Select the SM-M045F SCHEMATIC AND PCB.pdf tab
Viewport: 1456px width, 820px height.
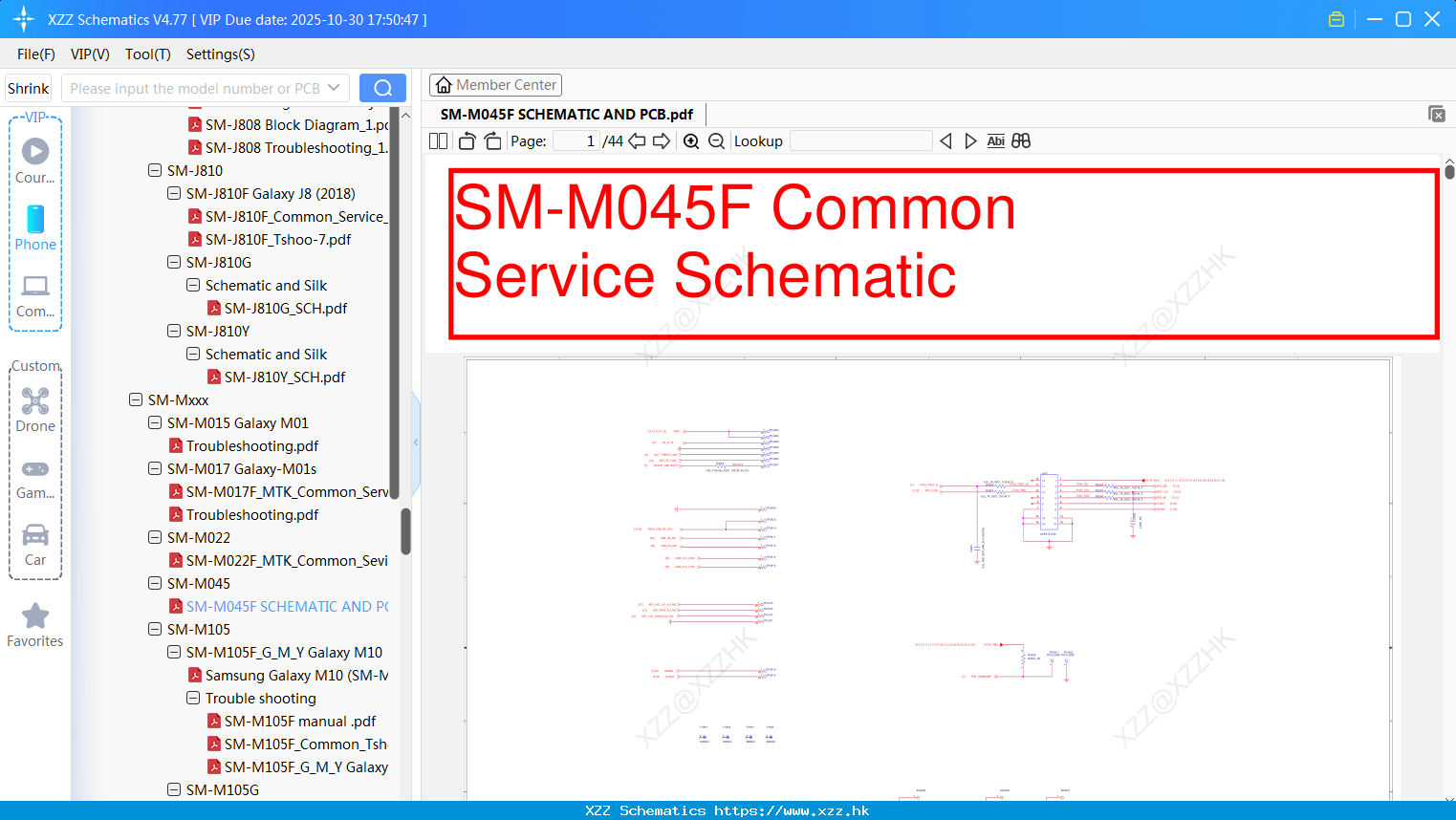[567, 114]
